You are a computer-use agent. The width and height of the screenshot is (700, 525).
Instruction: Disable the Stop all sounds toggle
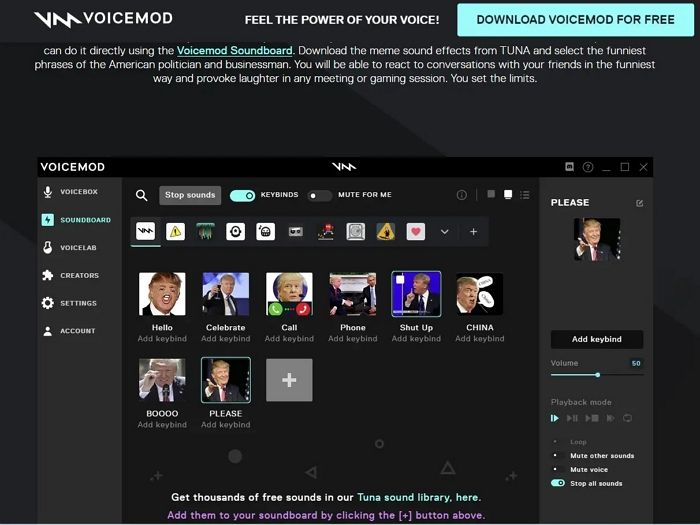558,483
